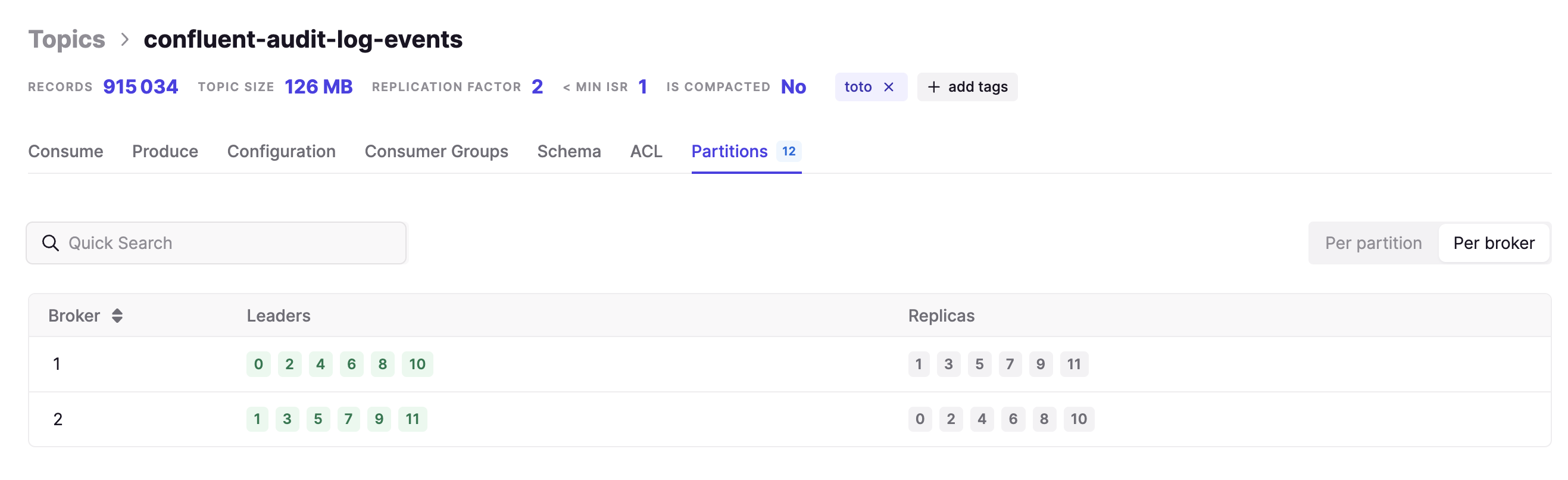Open the Schema tab

[x=569, y=151]
